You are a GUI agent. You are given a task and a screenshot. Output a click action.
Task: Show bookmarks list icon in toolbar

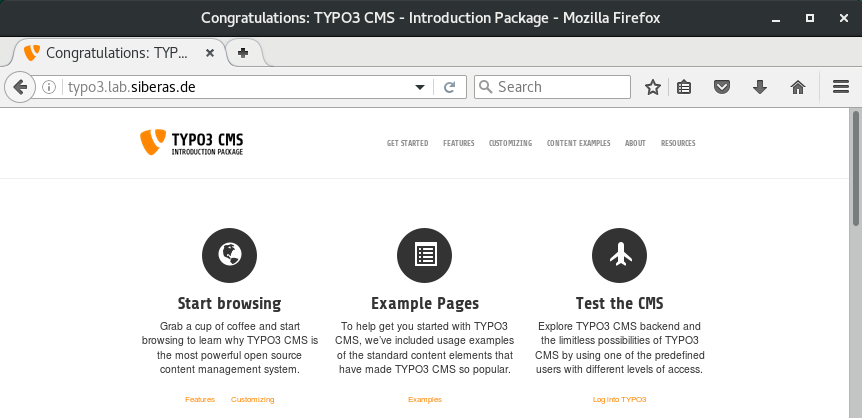tap(684, 87)
